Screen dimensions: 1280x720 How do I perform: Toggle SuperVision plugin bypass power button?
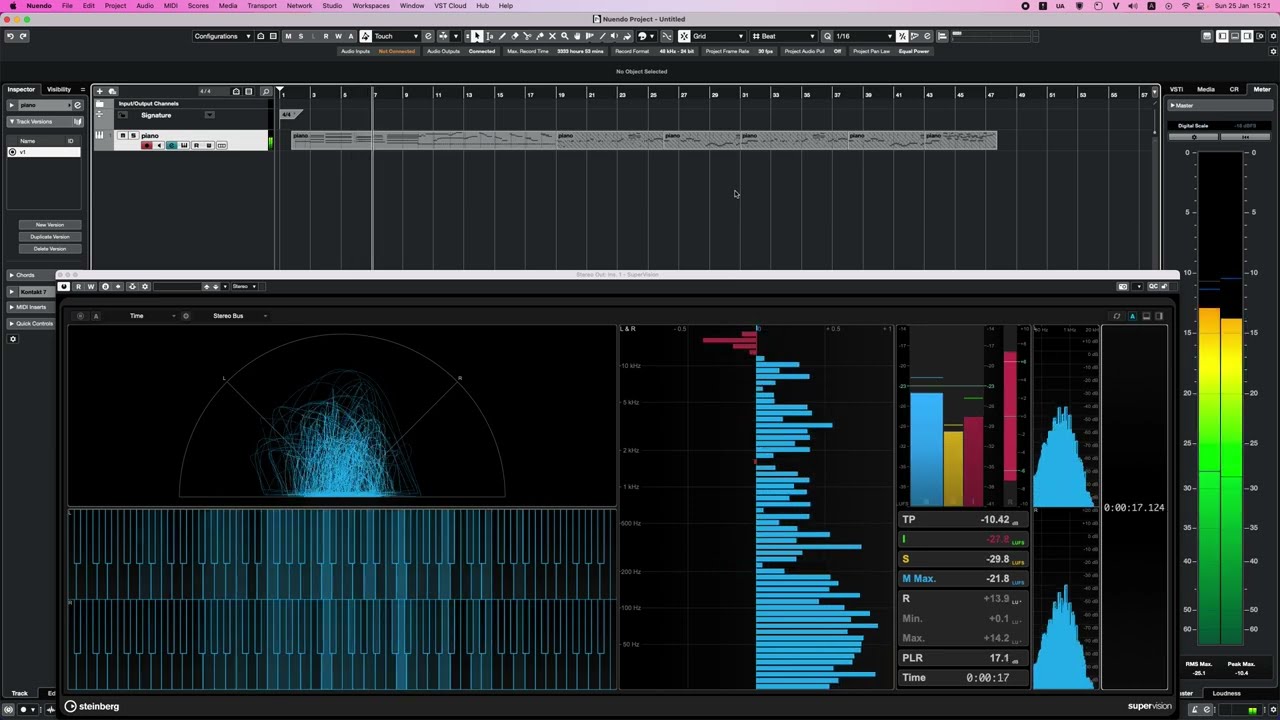coord(64,287)
